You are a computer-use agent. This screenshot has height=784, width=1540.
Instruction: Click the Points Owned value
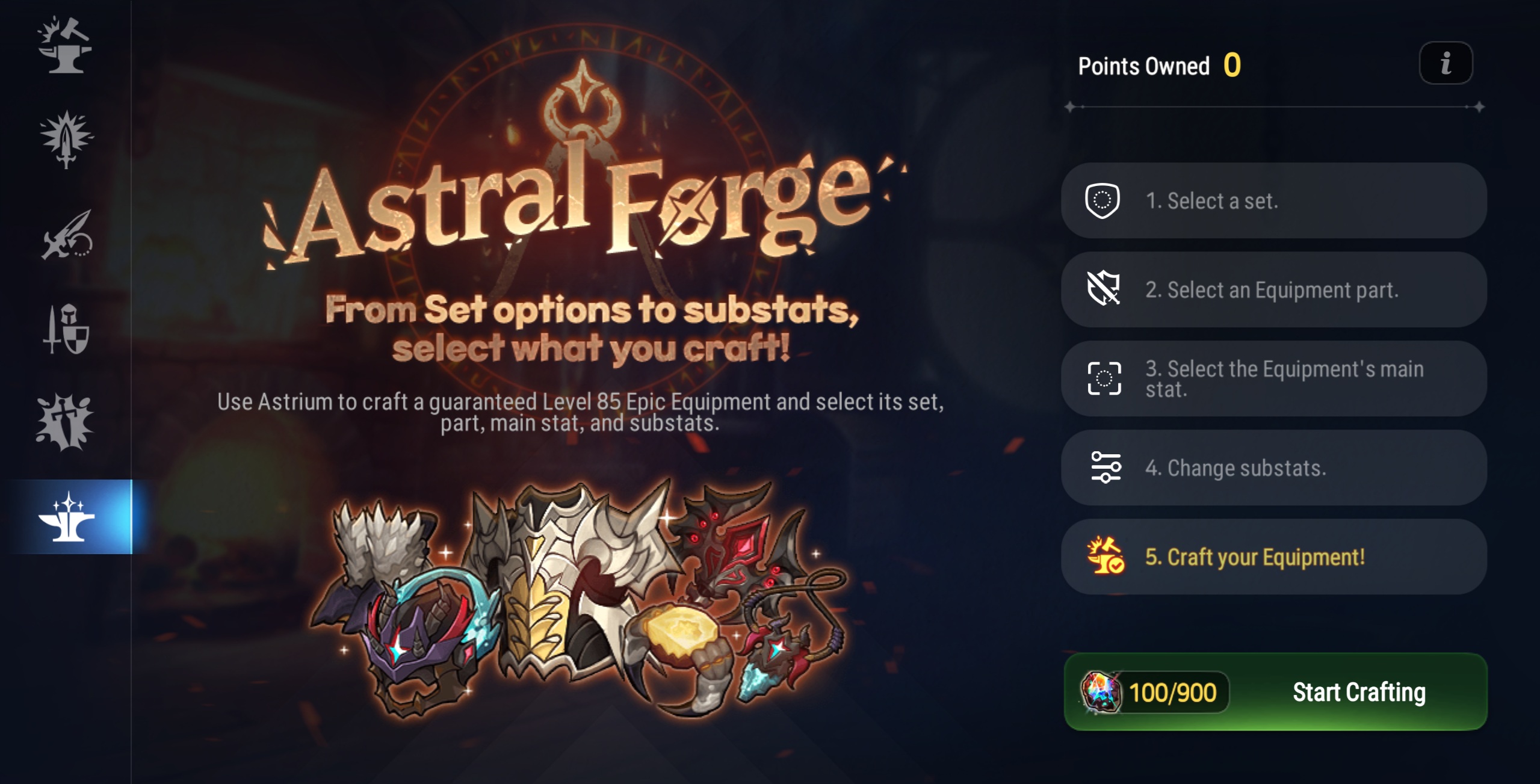coord(1232,65)
